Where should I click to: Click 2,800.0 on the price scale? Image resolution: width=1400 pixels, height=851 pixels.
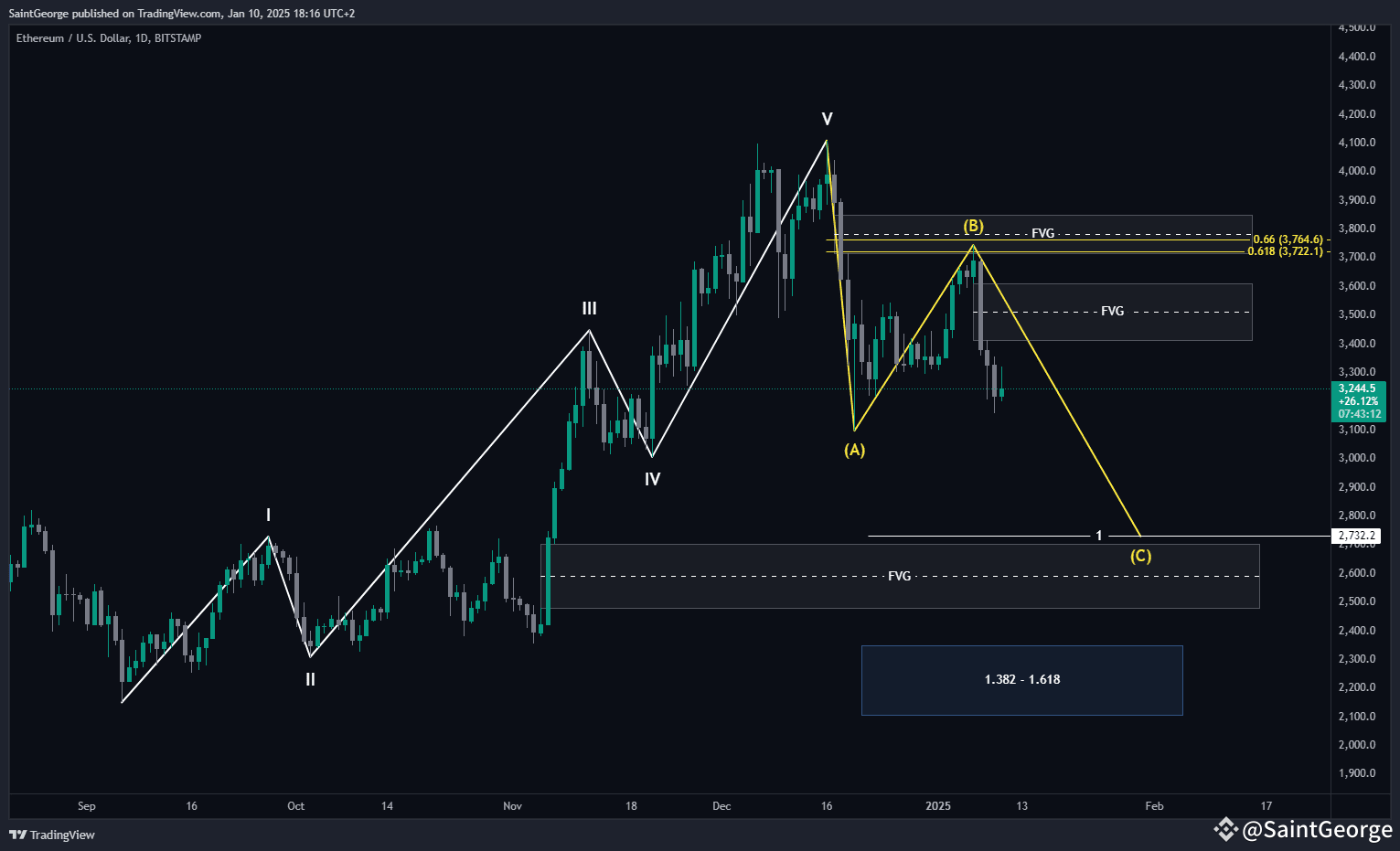pyautogui.click(x=1357, y=516)
